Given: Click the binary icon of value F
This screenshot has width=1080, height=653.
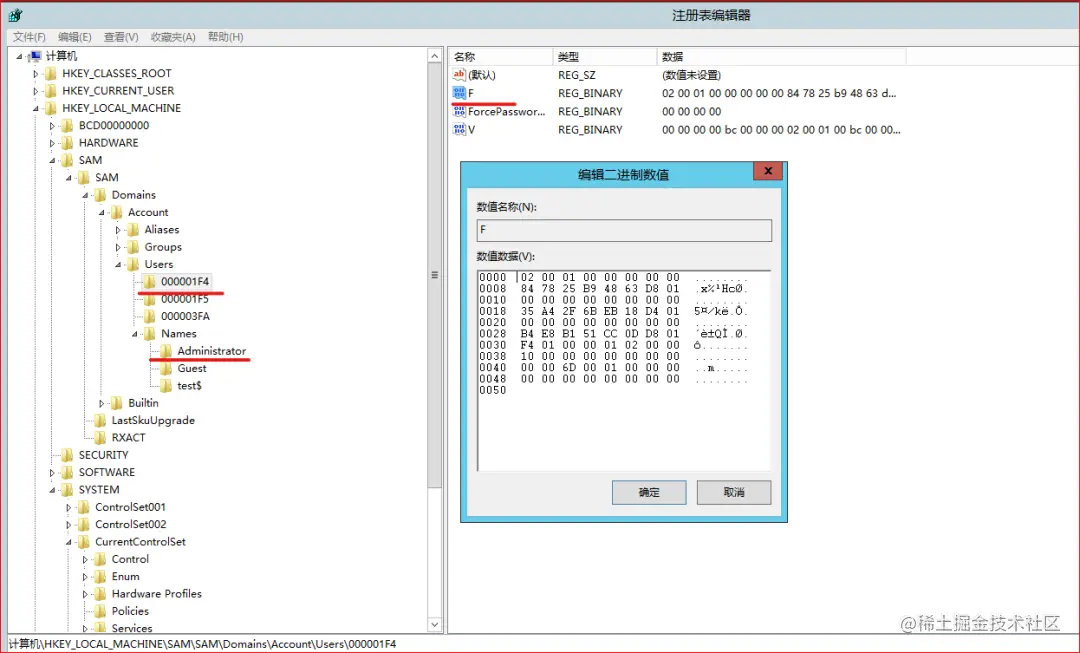Looking at the screenshot, I should (x=459, y=93).
